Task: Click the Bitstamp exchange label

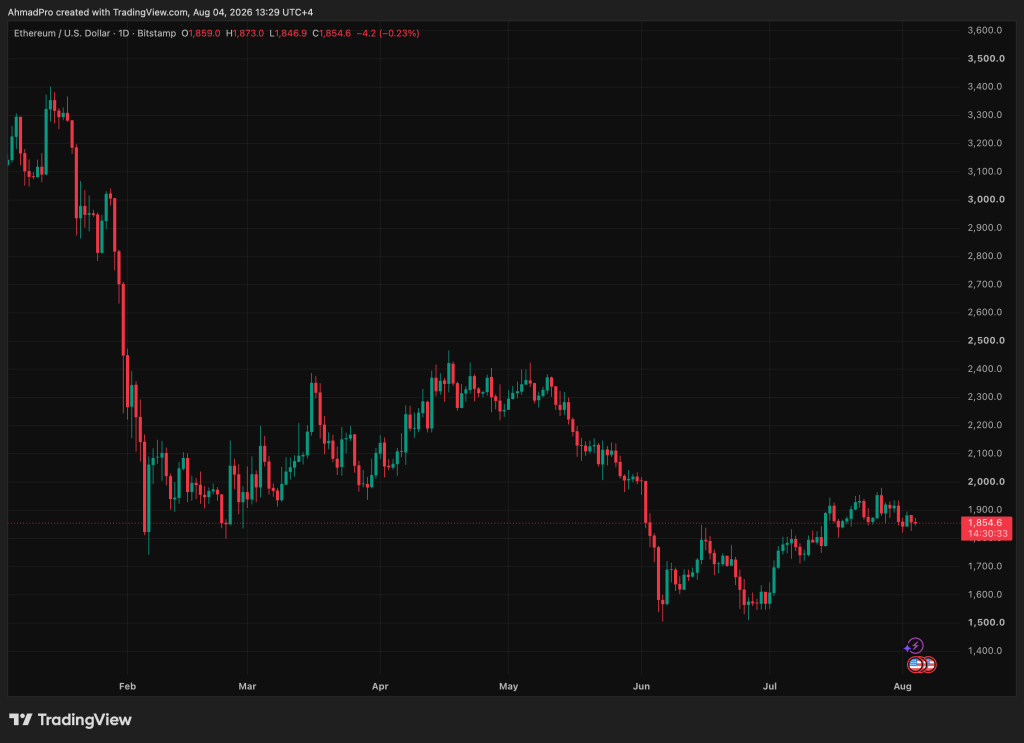Action: click(x=157, y=33)
